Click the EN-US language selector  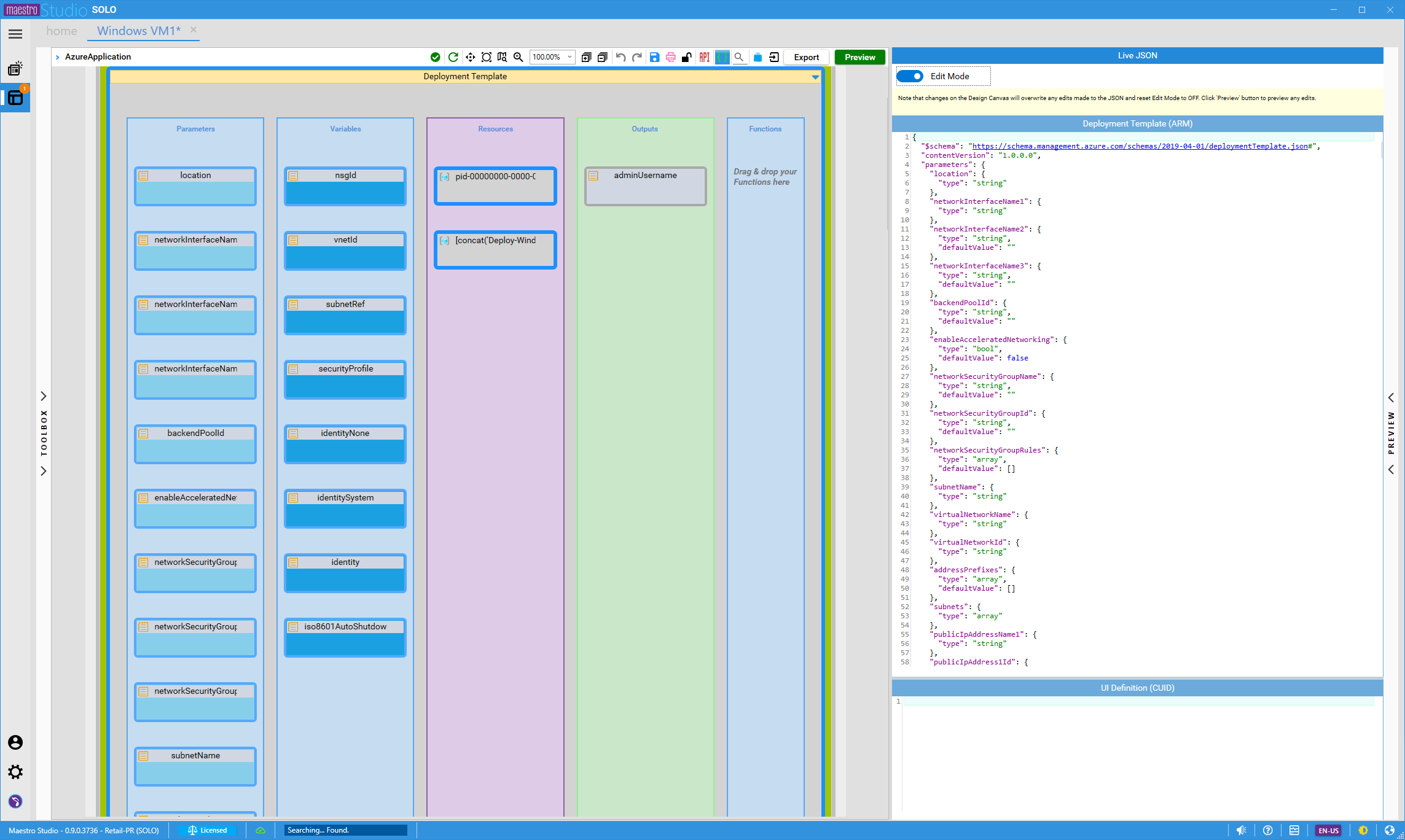(1328, 830)
